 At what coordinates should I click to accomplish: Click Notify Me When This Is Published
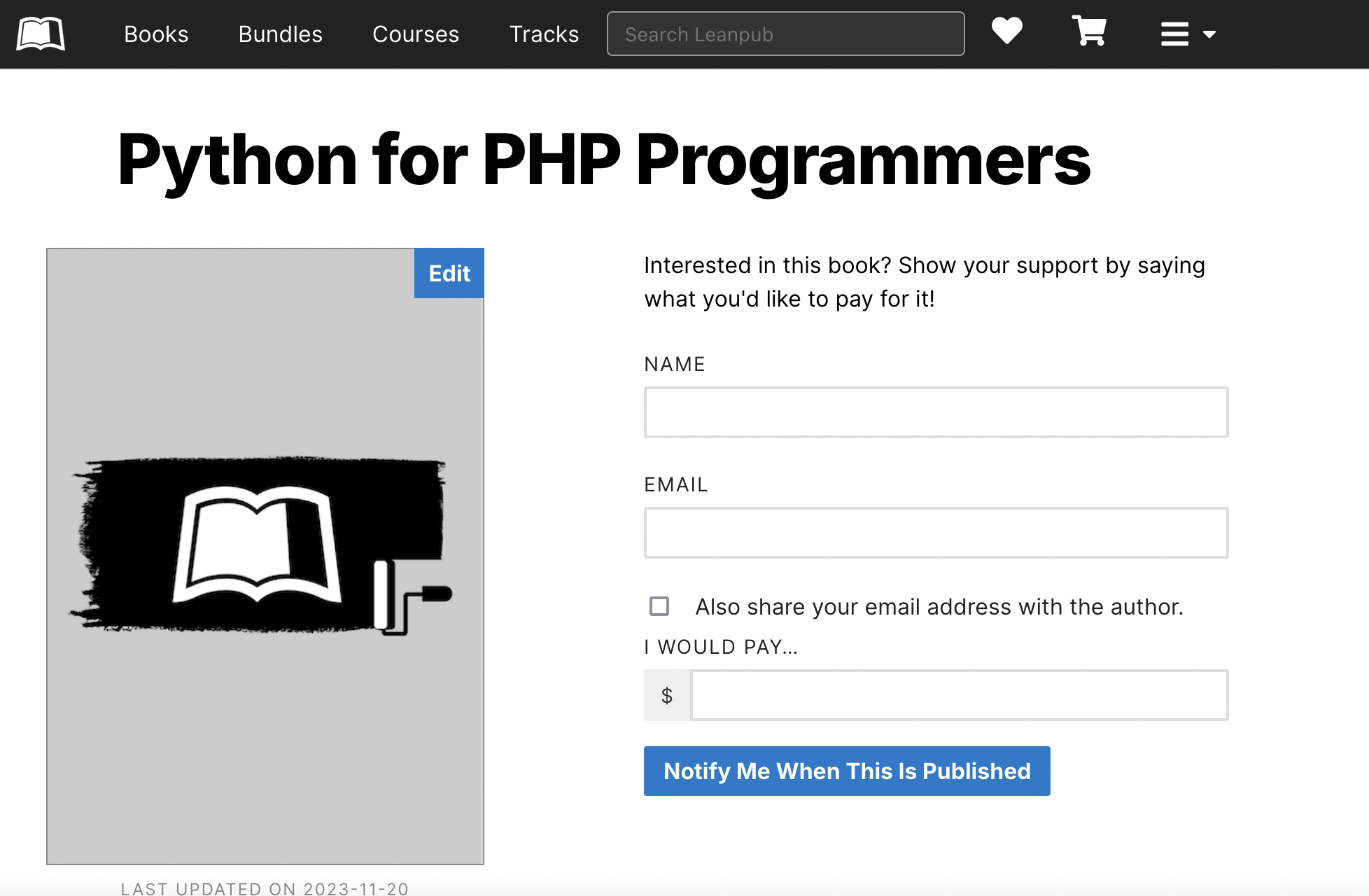(847, 771)
